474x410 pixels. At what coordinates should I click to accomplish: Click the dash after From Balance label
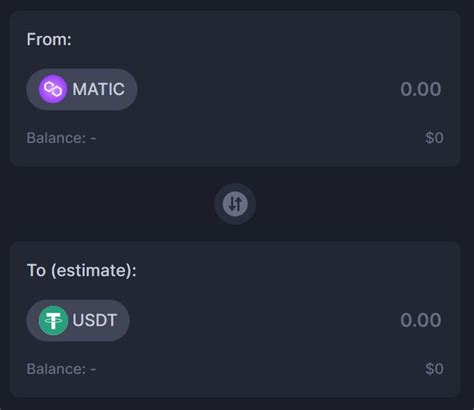93,138
